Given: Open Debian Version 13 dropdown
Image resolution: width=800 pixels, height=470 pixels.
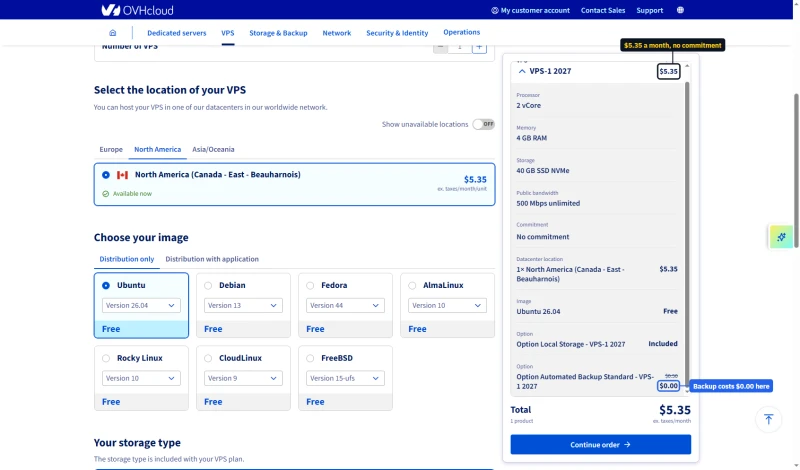Looking at the screenshot, I should [243, 306].
